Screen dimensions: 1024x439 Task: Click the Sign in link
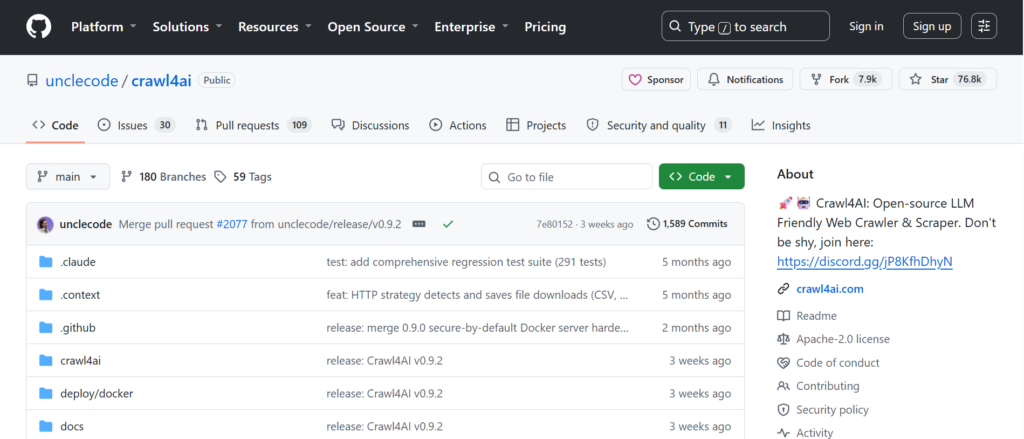tap(866, 27)
